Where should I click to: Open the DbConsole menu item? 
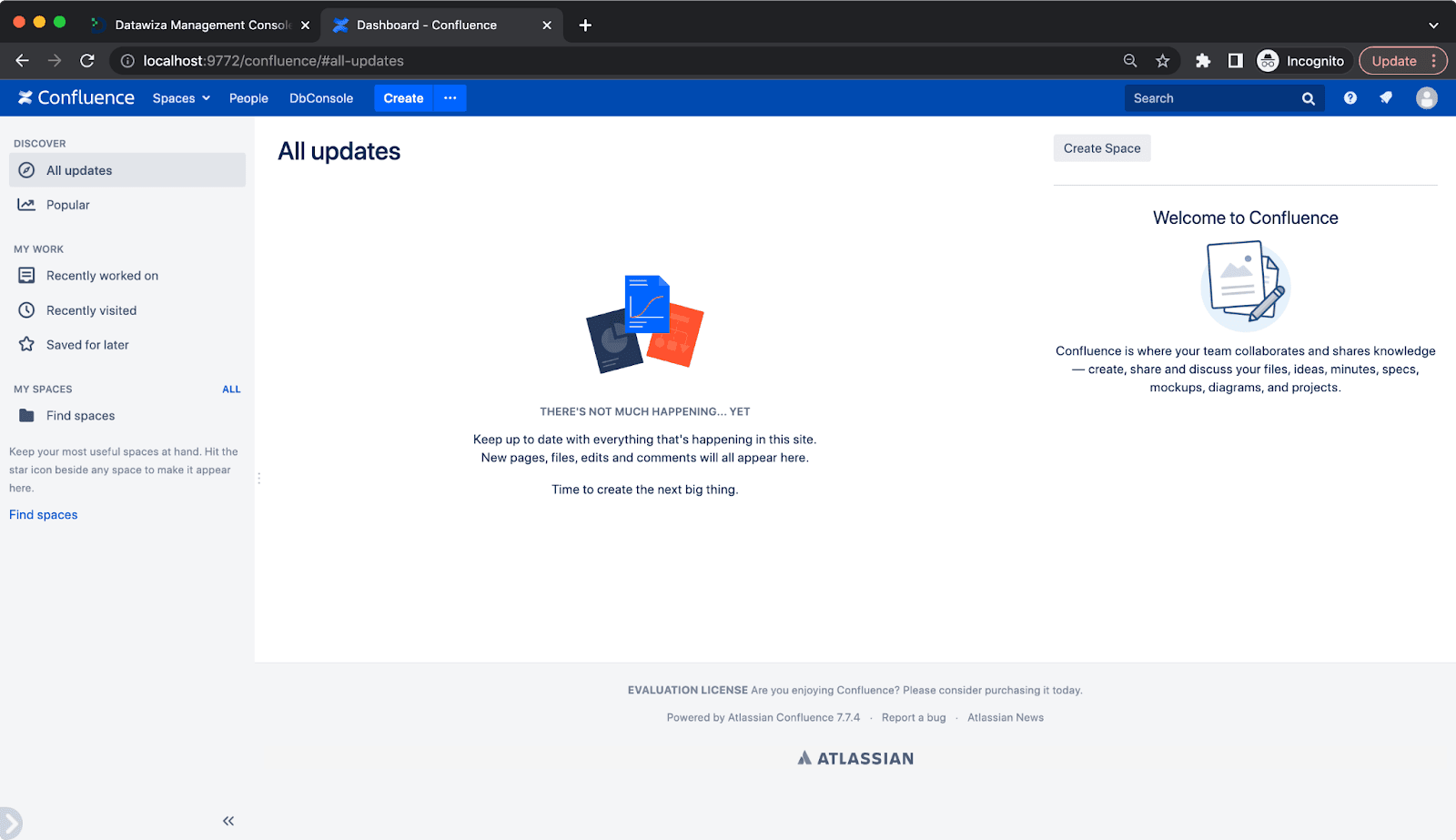[x=321, y=98]
